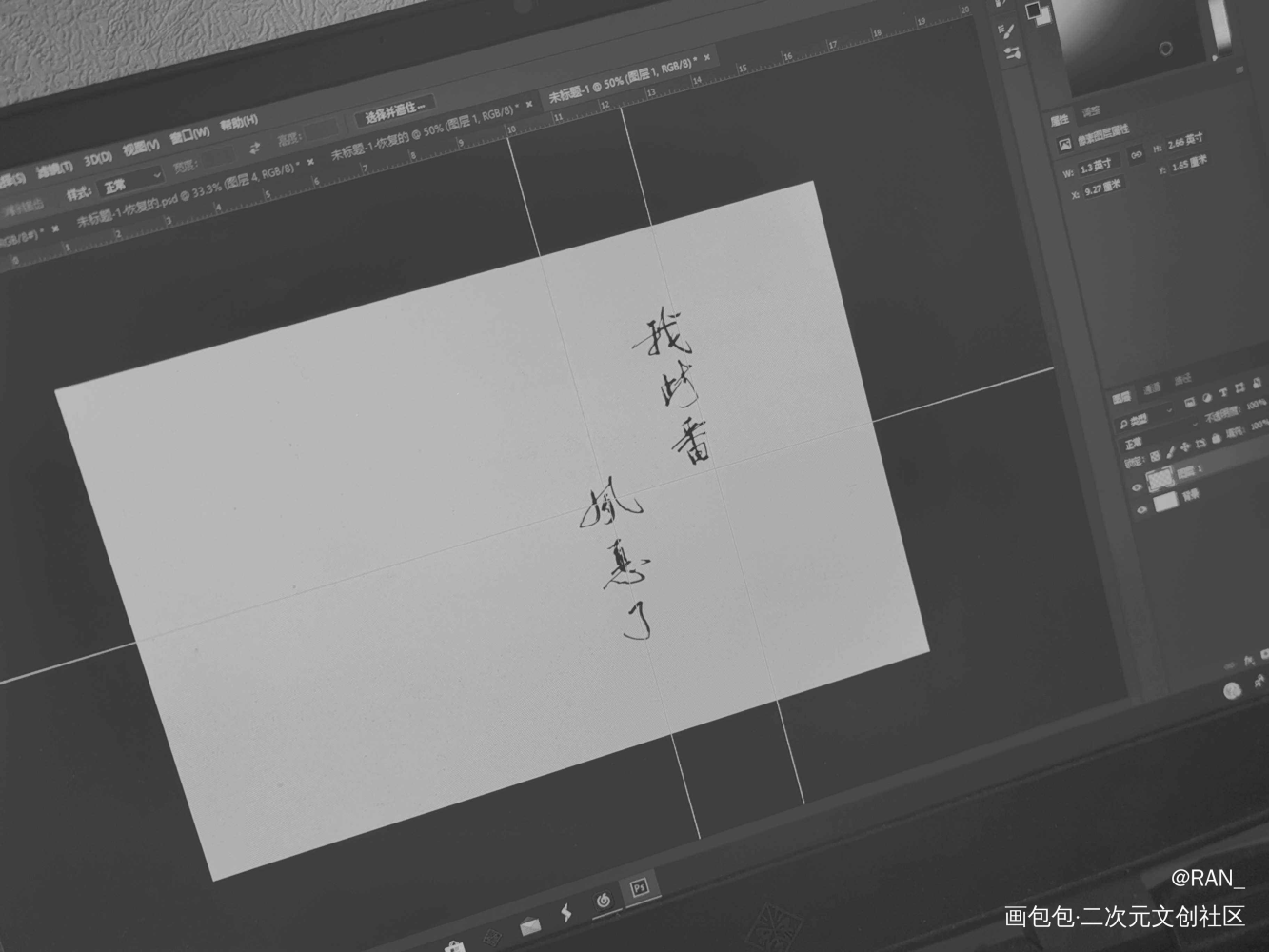Screen dimensions: 1269x952
Task: Click the Photoshop icon in the taskbar
Action: [x=640, y=888]
